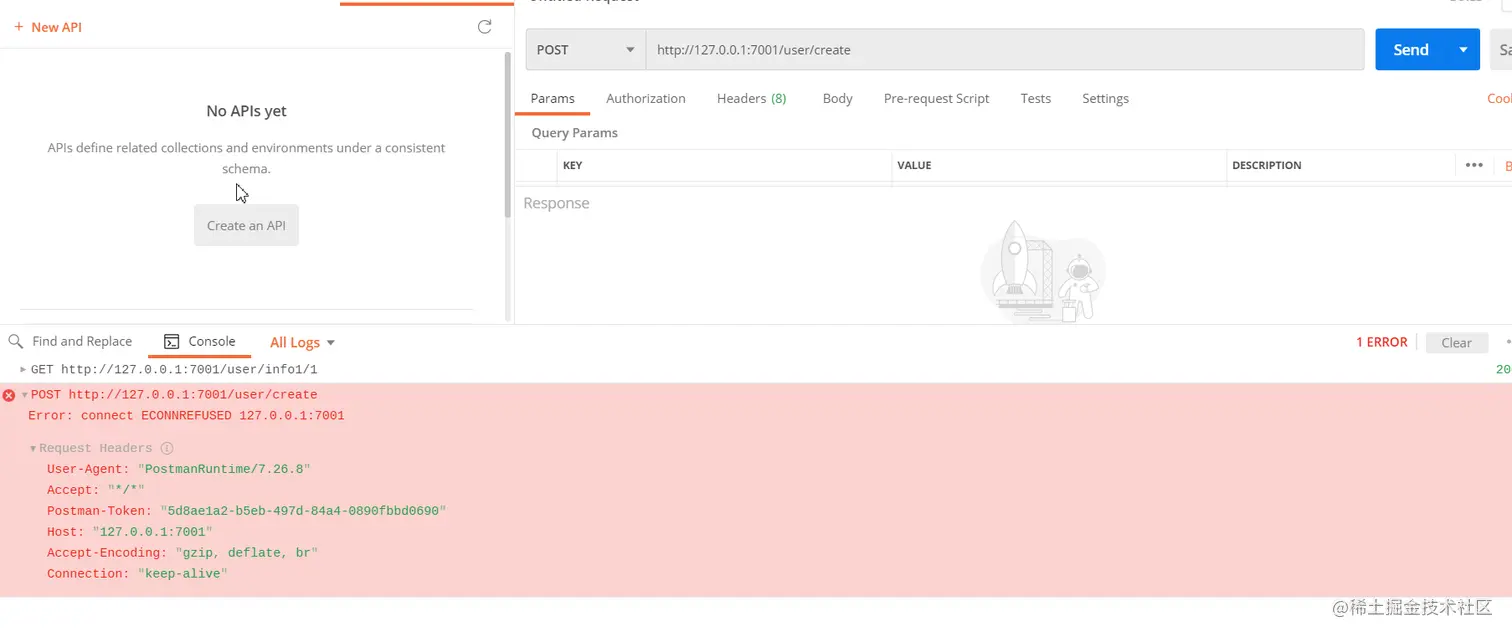Screen dimensions: 1512x637
Task: Click the Clear console button
Action: [1457, 342]
